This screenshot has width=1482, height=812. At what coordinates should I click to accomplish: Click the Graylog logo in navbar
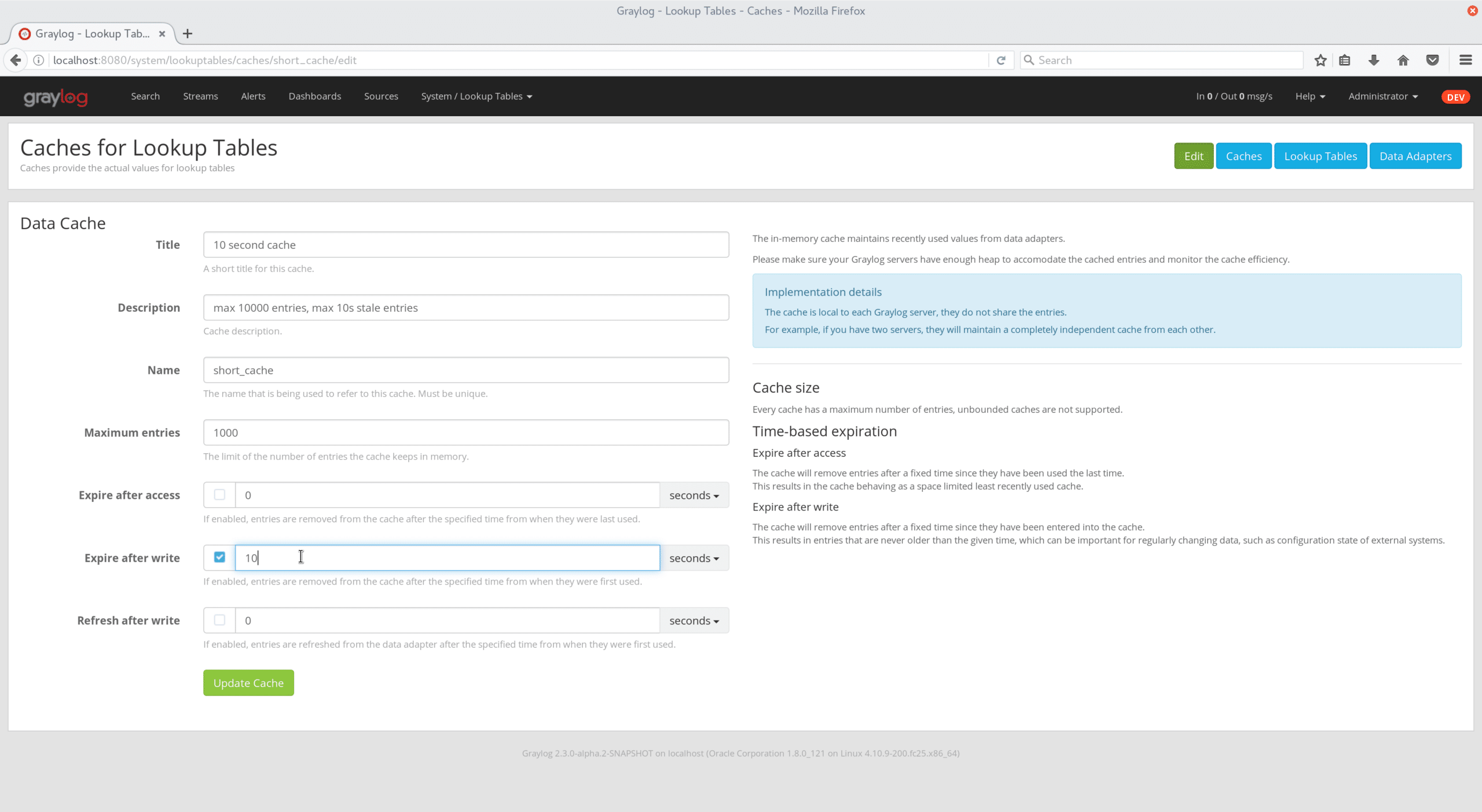click(56, 97)
